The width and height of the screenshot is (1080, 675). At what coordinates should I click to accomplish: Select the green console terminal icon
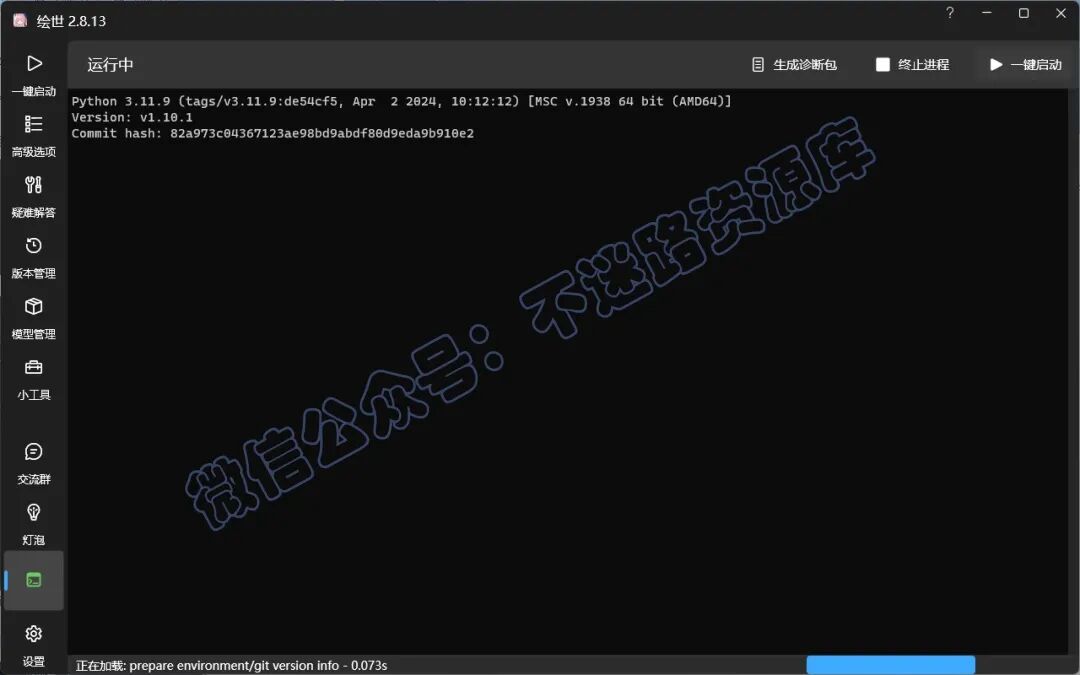(34, 580)
